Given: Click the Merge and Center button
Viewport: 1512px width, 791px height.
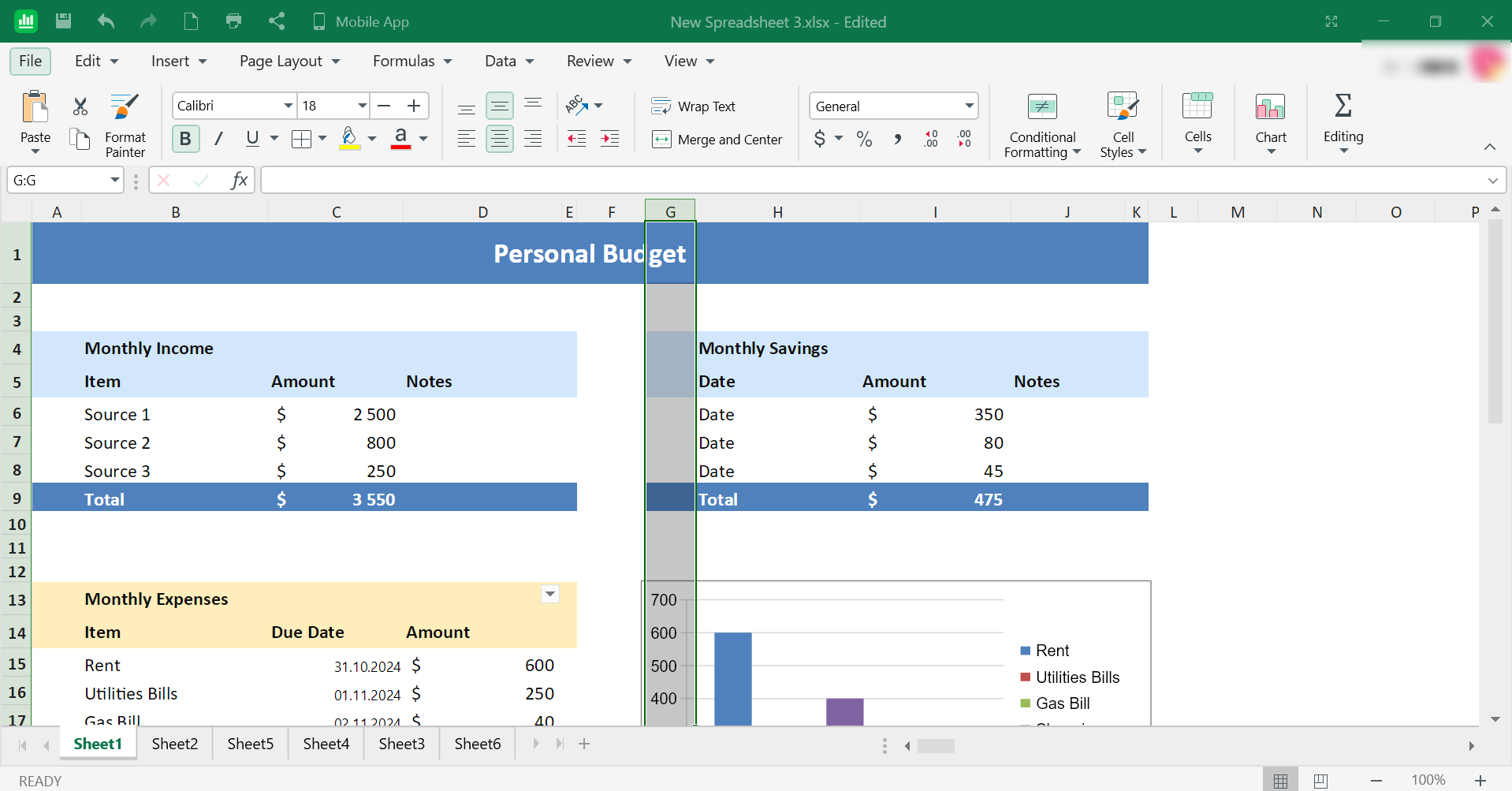Looking at the screenshot, I should click(717, 140).
